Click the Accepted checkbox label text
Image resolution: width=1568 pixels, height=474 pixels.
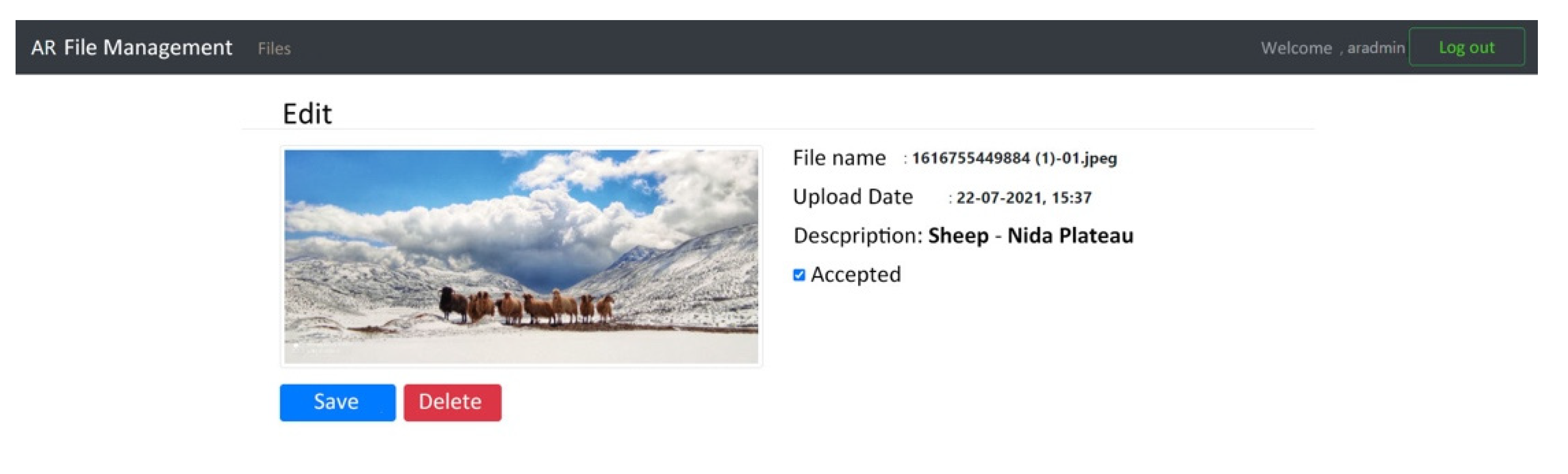point(855,275)
